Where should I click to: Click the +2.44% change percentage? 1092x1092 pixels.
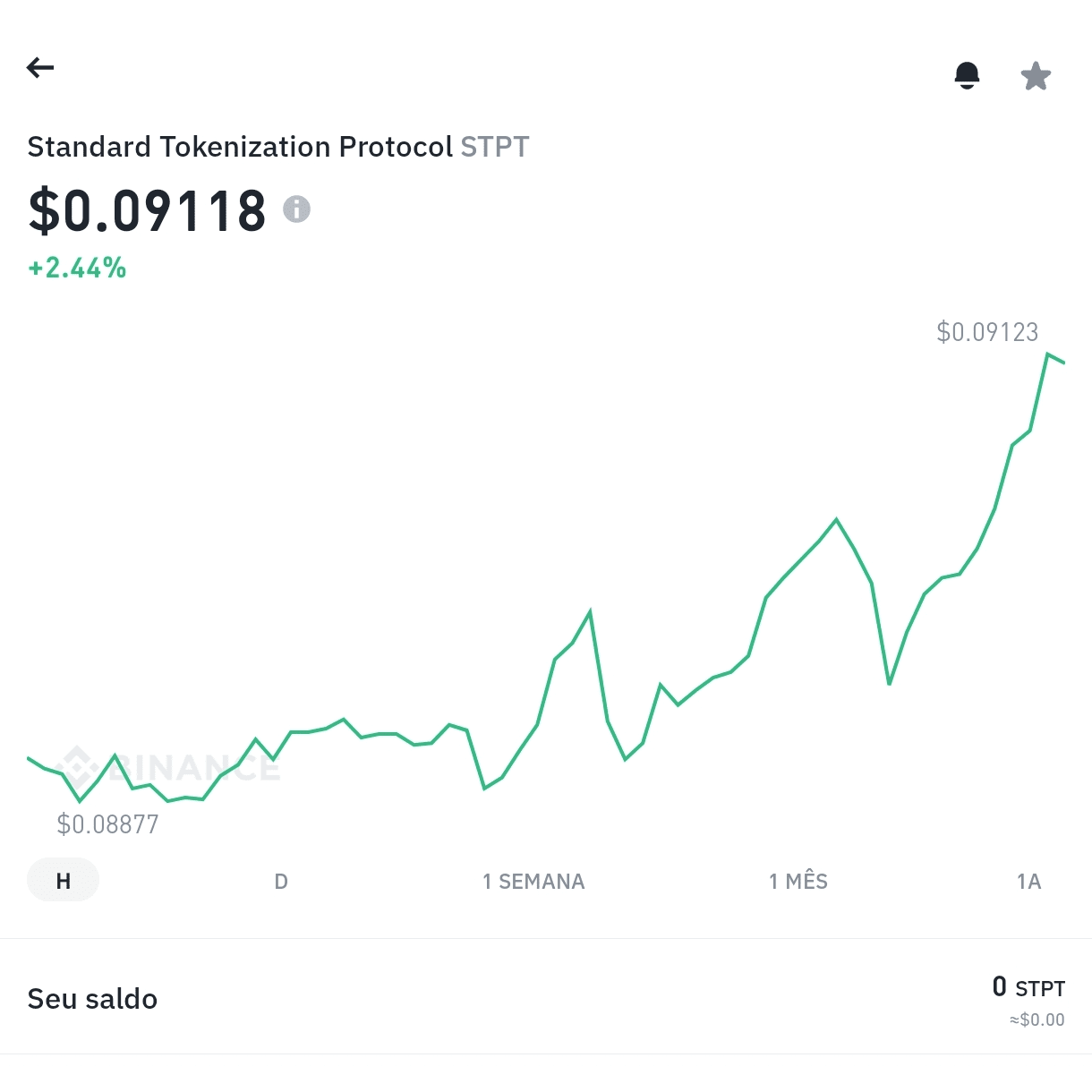pyautogui.click(x=77, y=268)
